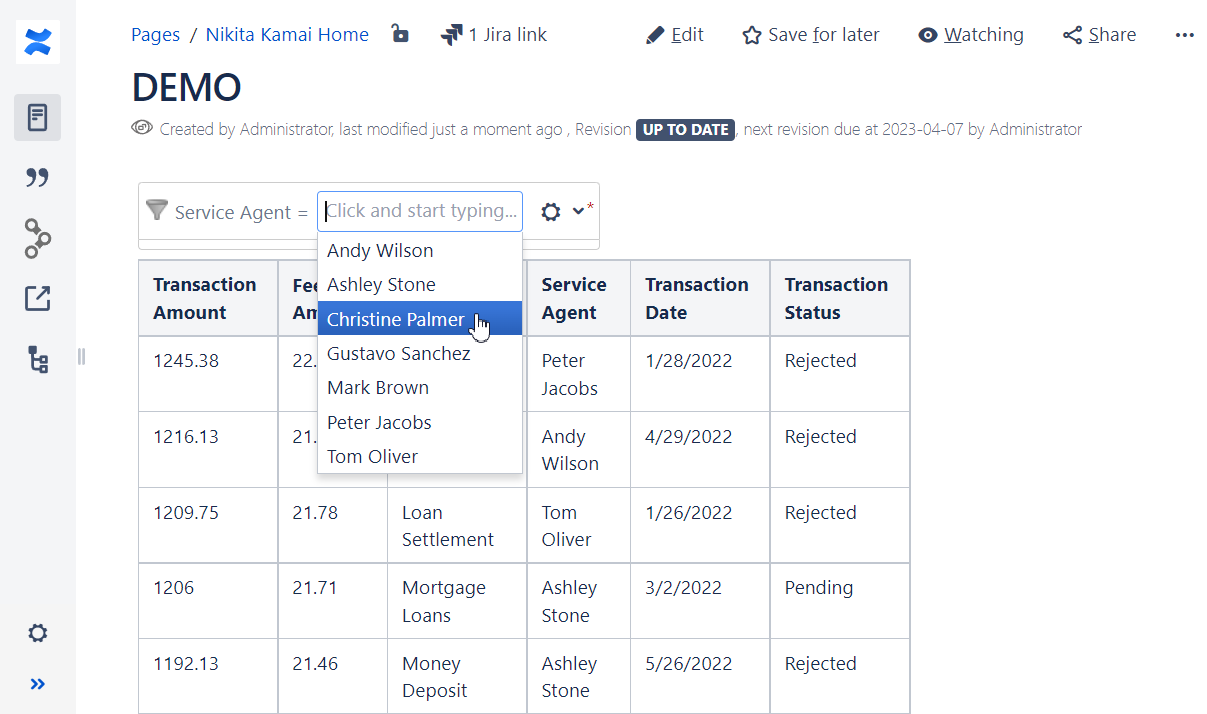Open the table filter settings gear
The image size is (1207, 714).
click(x=550, y=212)
